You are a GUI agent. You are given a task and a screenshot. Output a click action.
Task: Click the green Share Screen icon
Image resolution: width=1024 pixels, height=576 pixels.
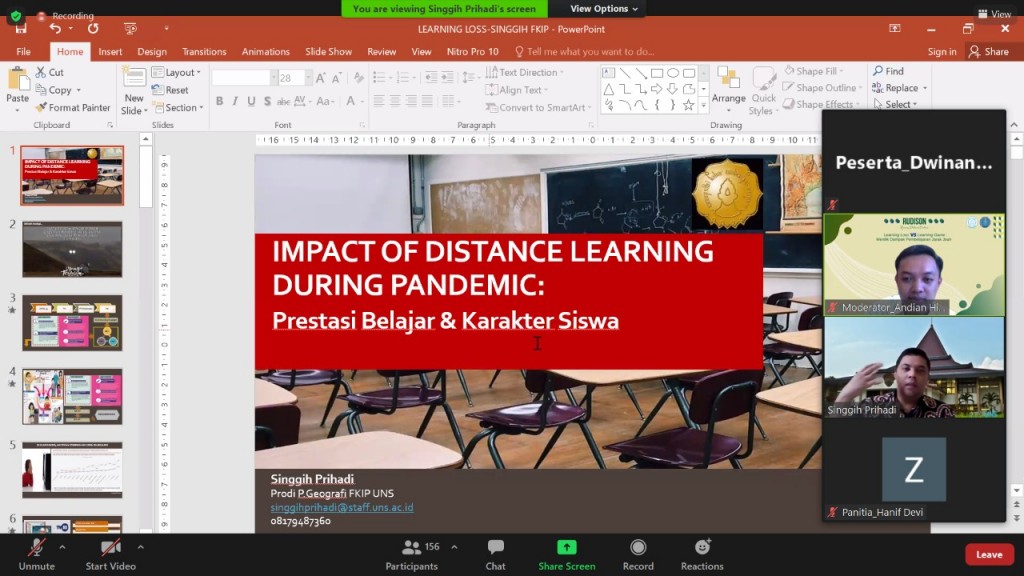click(566, 549)
